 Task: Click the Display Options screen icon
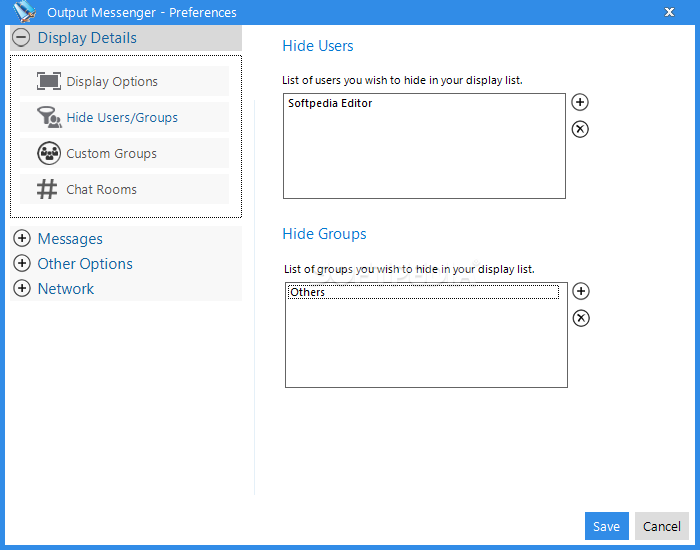[x=49, y=81]
